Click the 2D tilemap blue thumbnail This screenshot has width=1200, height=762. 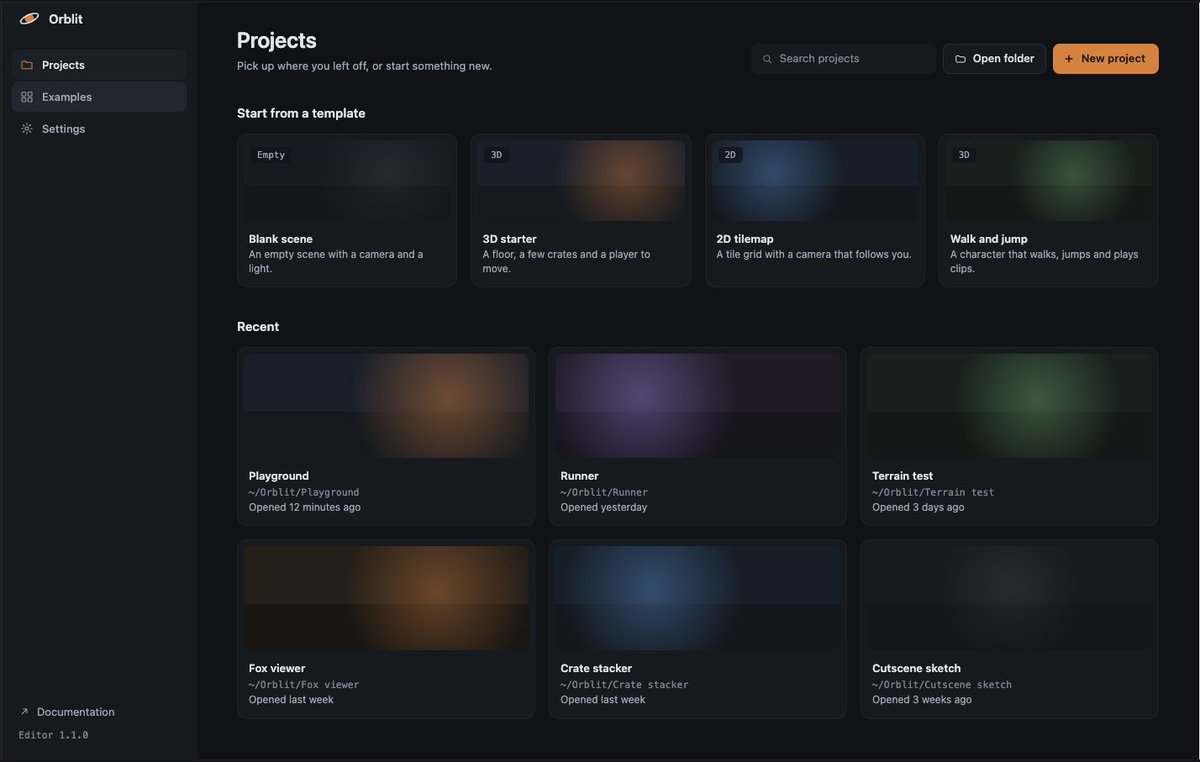tap(815, 181)
